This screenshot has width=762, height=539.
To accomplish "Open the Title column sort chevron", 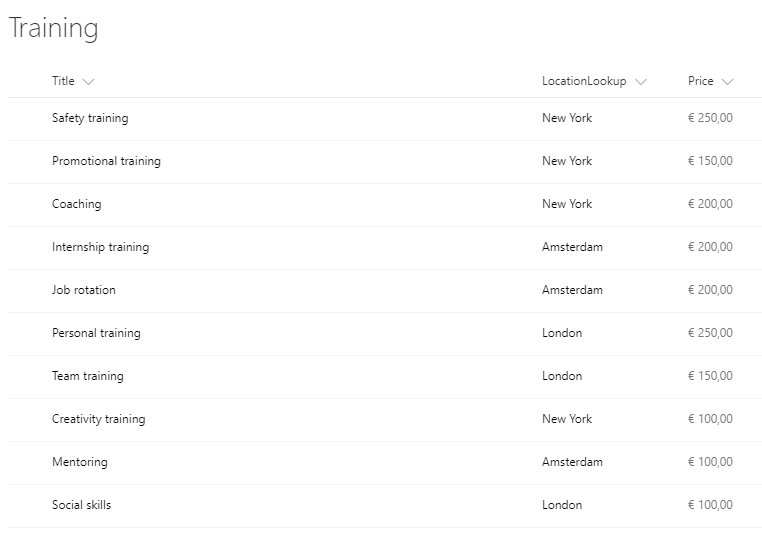I will [88, 82].
